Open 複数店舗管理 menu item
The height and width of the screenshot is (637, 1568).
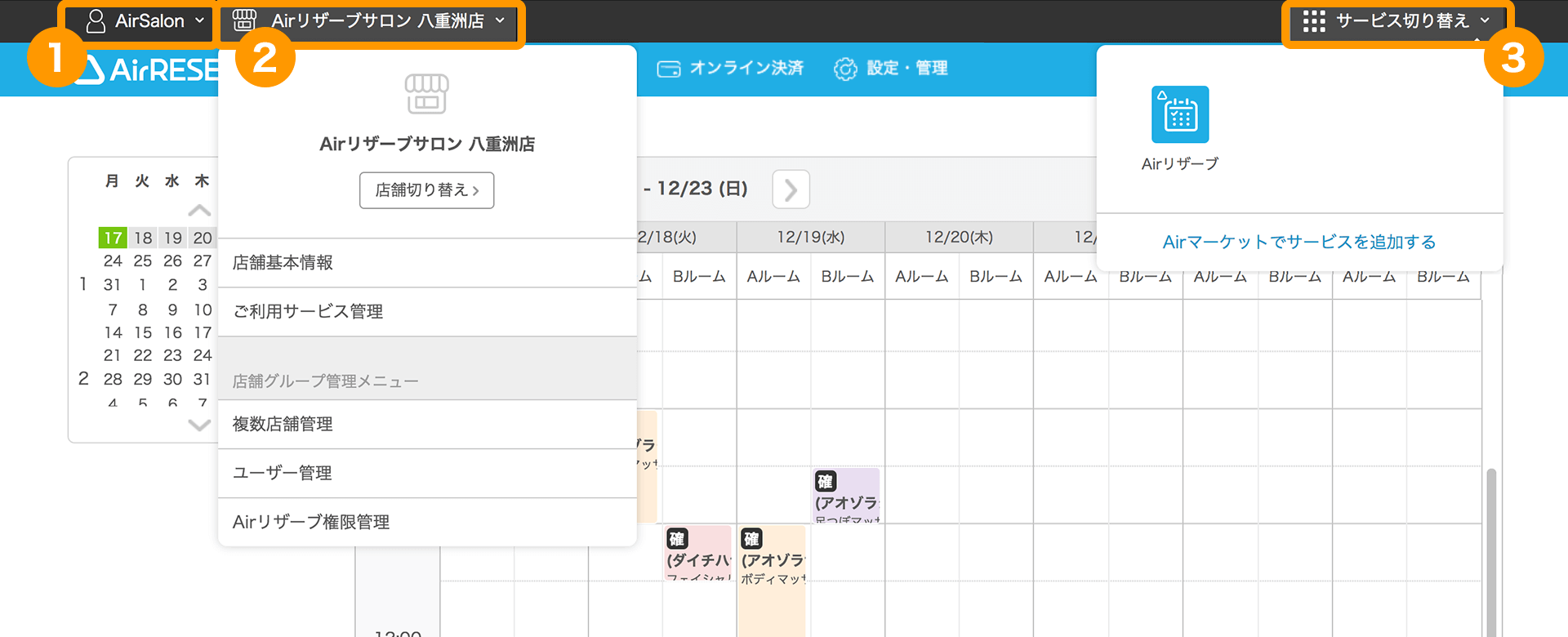pos(427,425)
